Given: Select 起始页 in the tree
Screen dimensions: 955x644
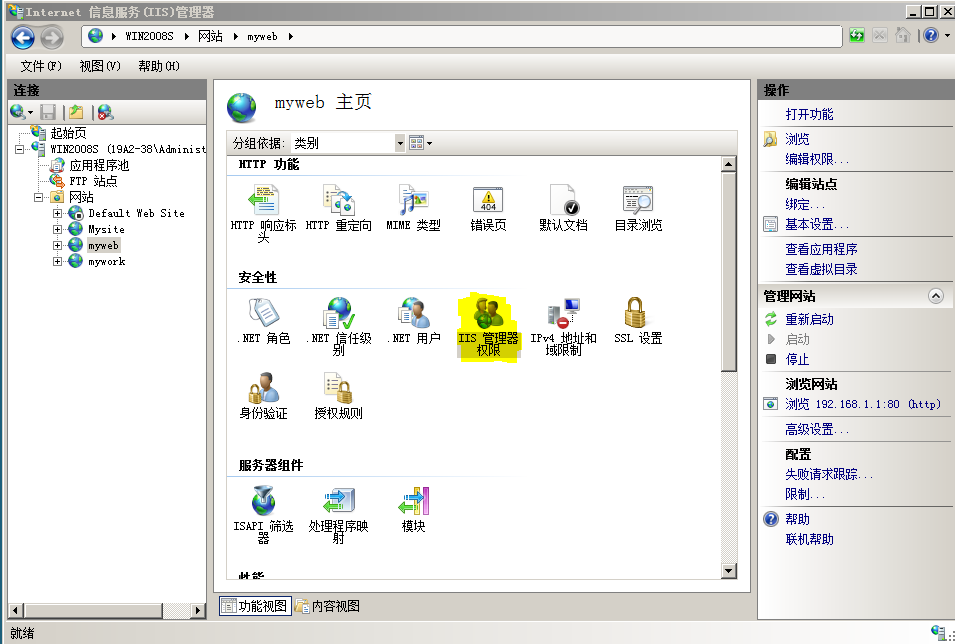Looking at the screenshot, I should (68, 133).
